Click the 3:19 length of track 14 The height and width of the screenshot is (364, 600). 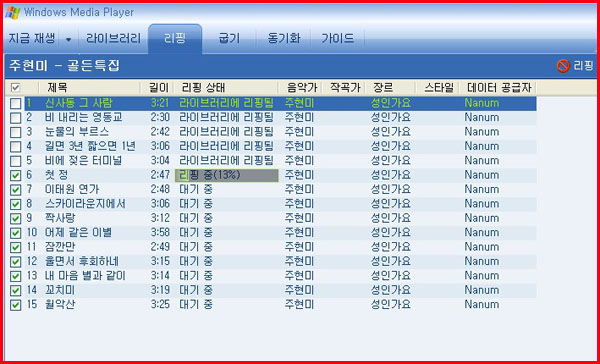pos(160,291)
